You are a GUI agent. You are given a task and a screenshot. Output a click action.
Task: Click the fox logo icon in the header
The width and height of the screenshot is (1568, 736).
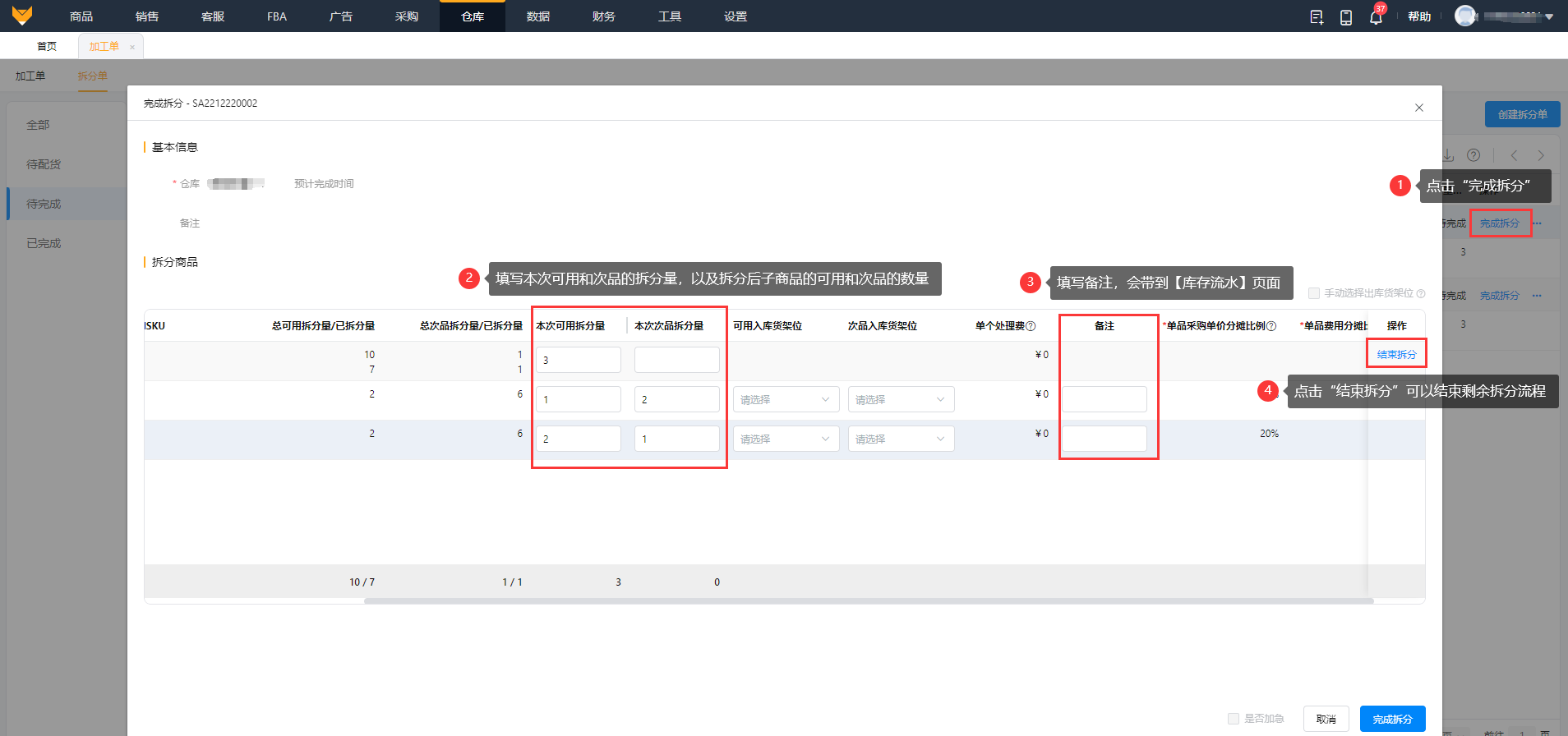(22, 16)
